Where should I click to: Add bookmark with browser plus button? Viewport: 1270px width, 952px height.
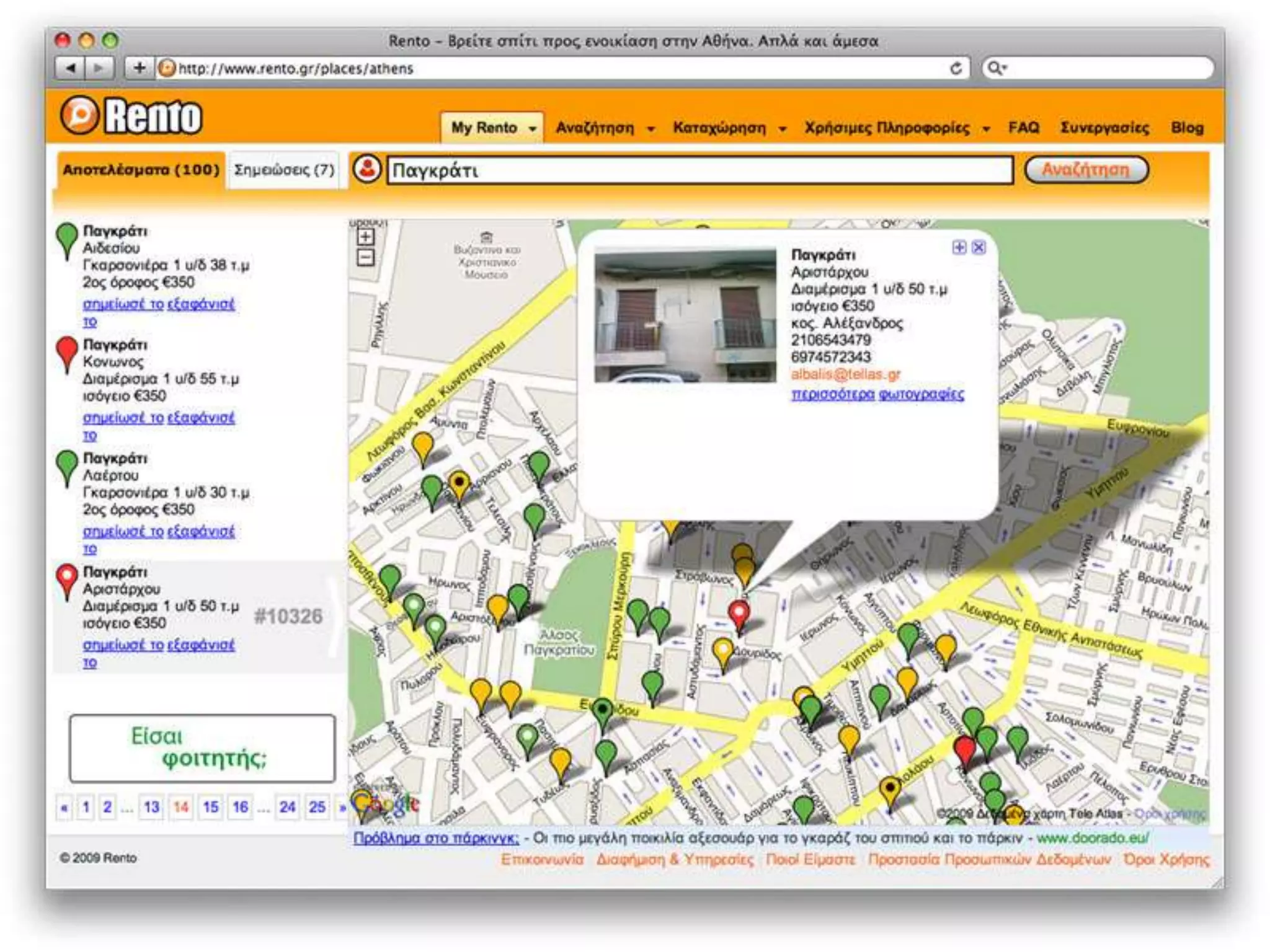[x=140, y=68]
